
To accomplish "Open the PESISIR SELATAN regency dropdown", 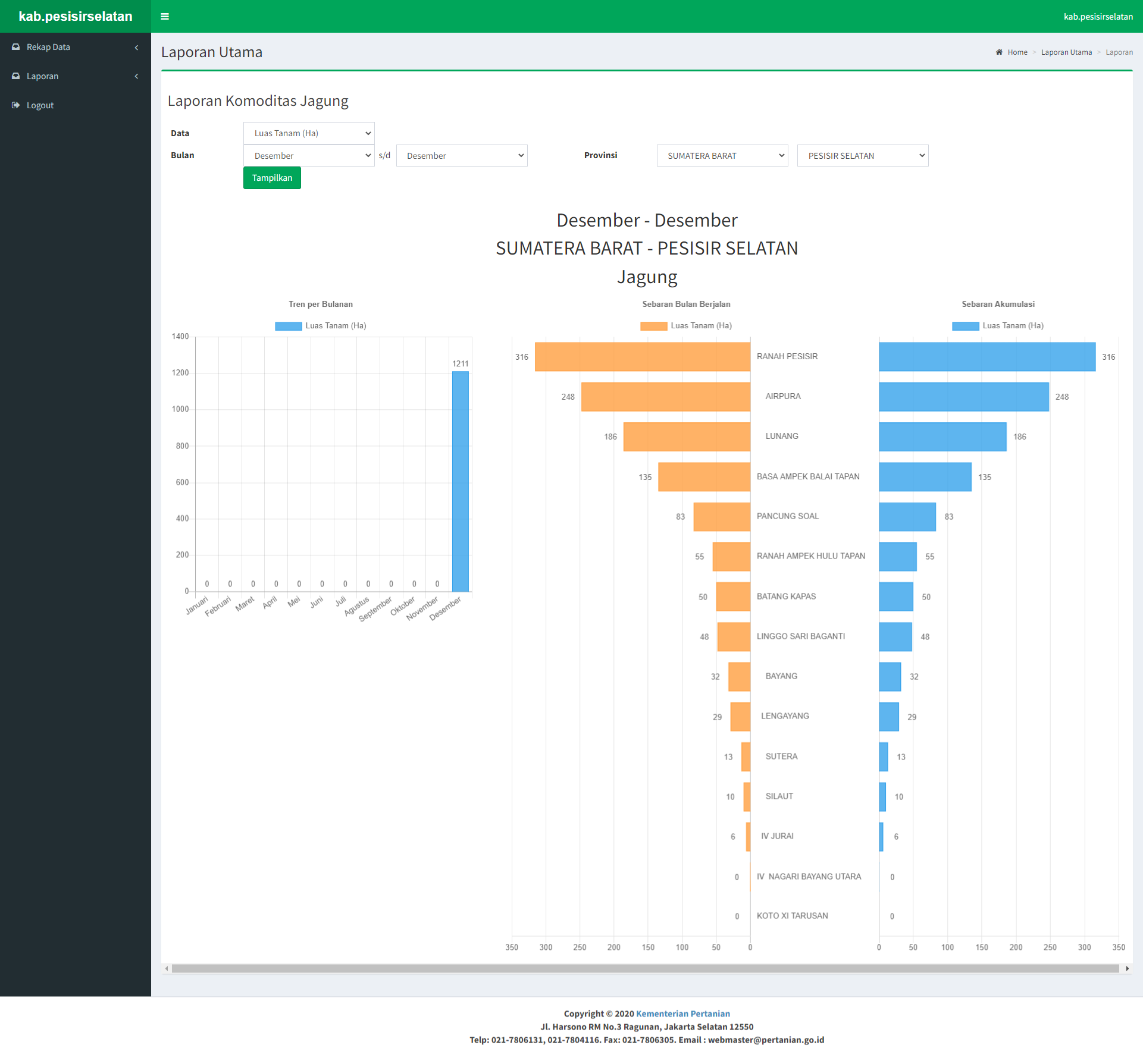I will pyautogui.click(x=862, y=156).
